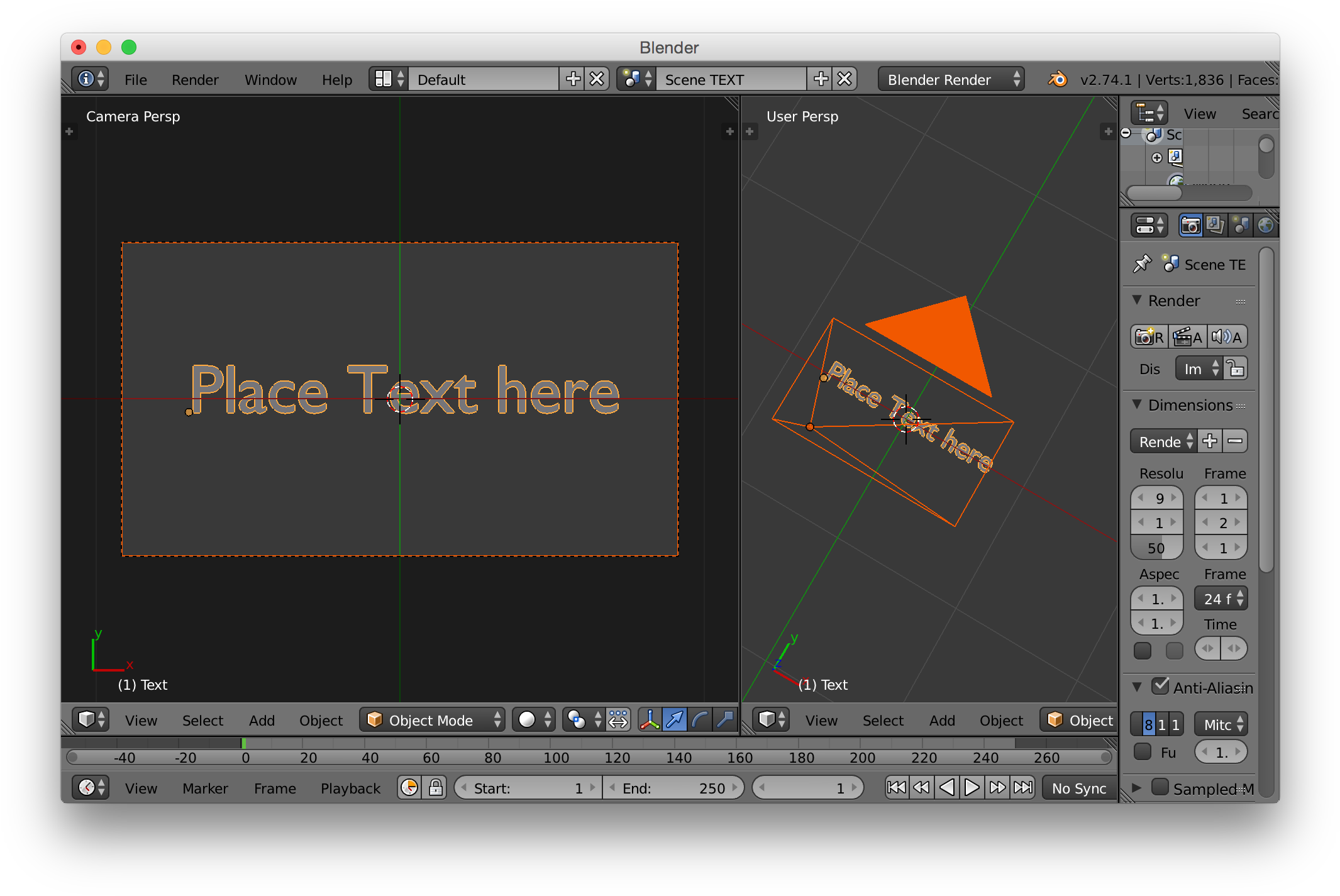
Task: Jump to the last frame of the timeline
Action: pyautogui.click(x=1023, y=787)
